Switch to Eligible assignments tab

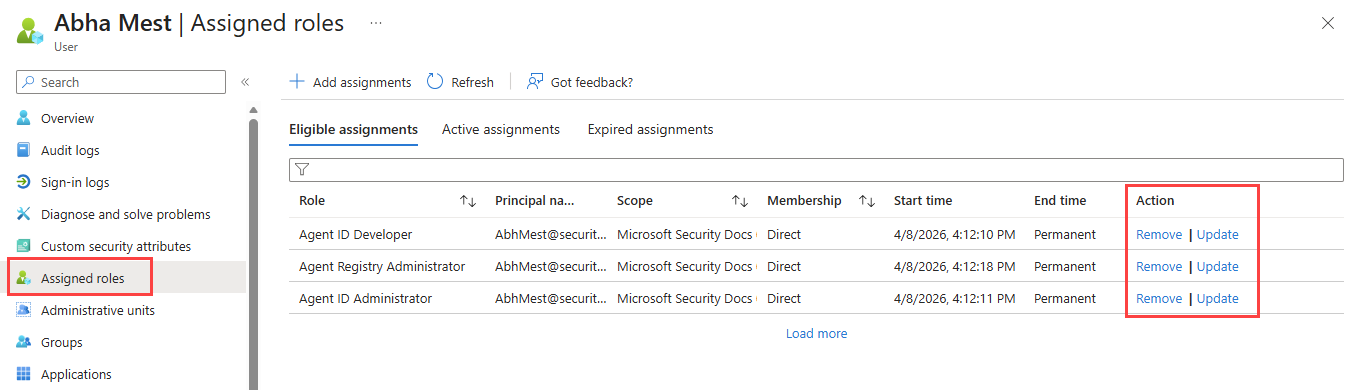pos(353,130)
